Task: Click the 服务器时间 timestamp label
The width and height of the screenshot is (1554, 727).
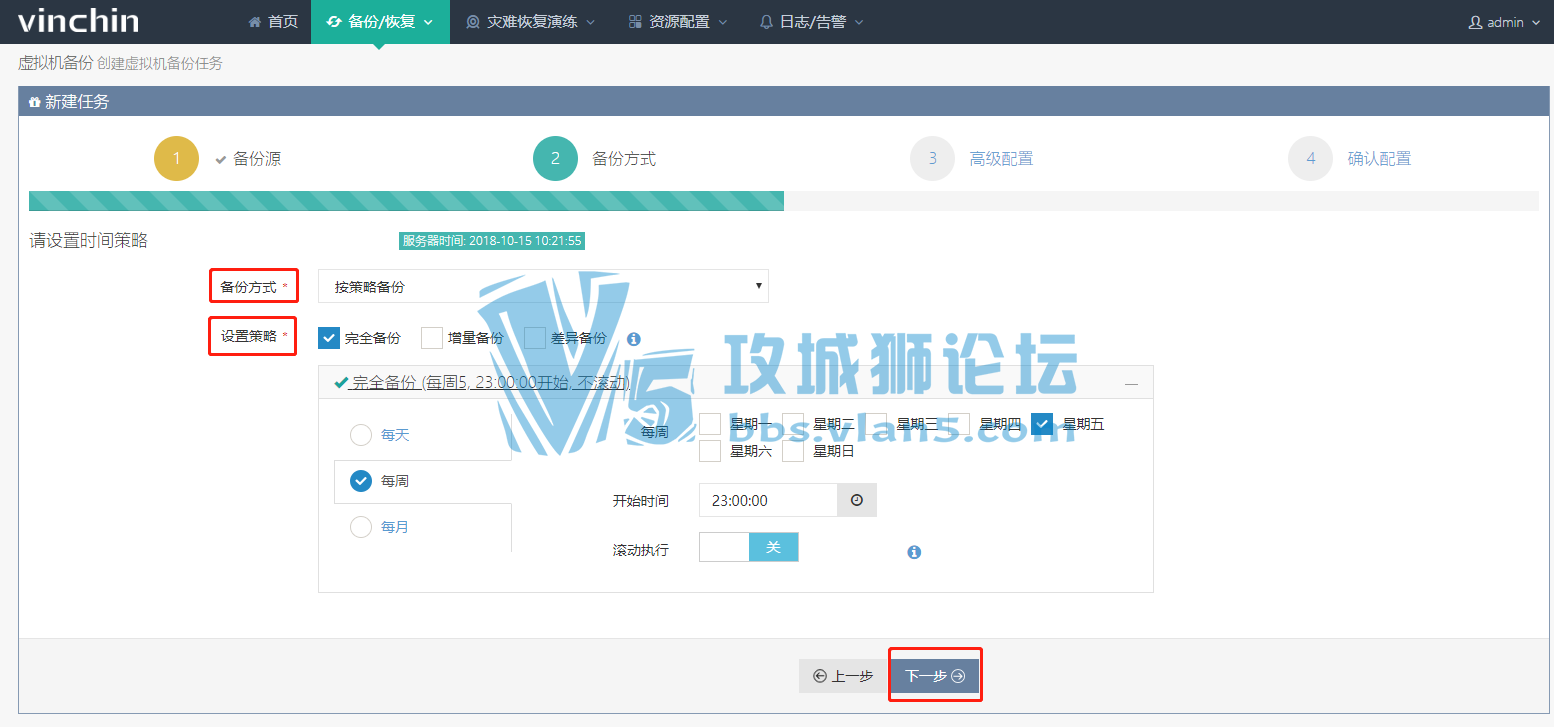Action: (x=491, y=241)
